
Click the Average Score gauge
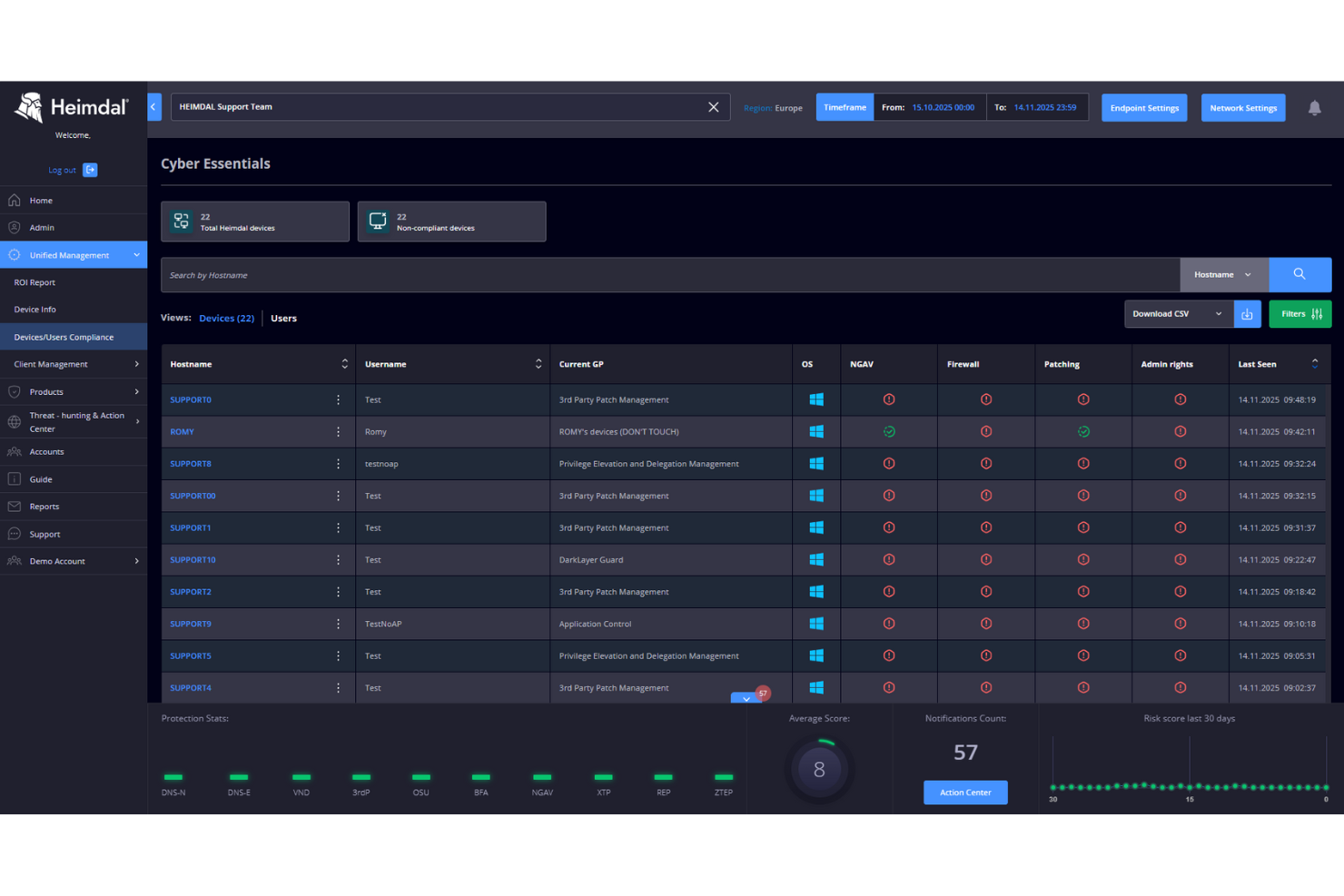819,768
